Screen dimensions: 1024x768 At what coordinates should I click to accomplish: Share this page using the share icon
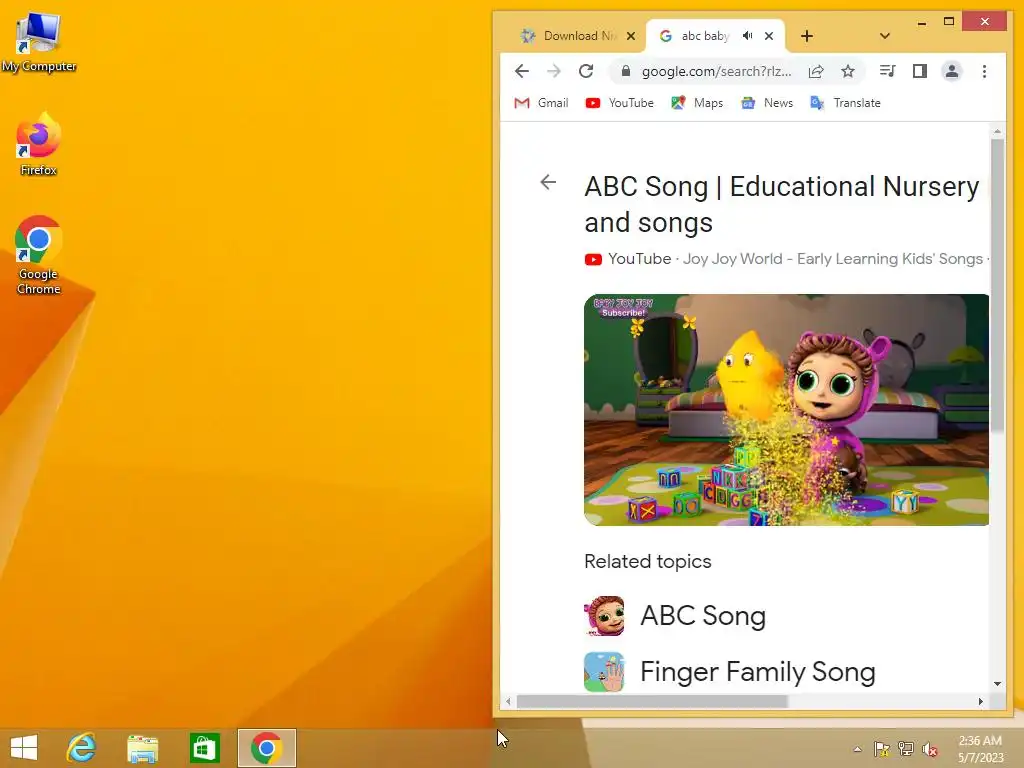tap(816, 71)
